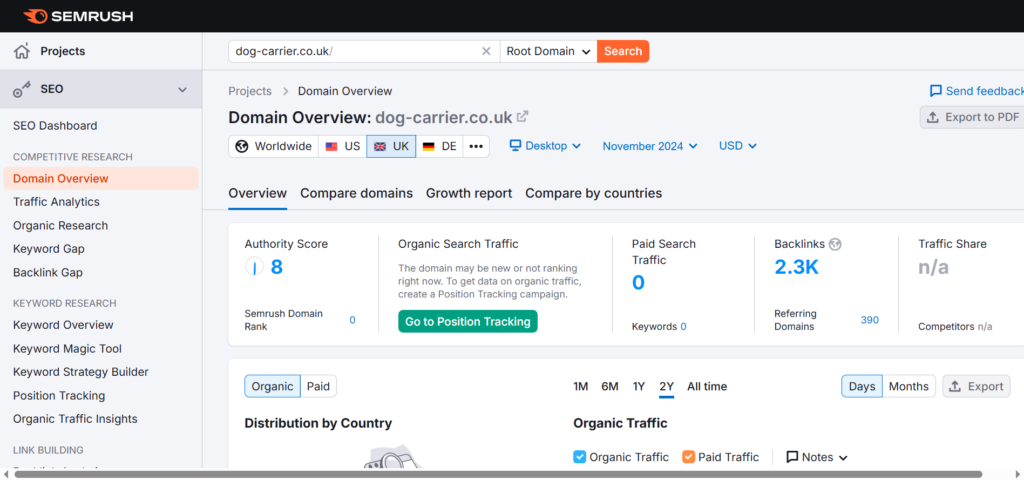Set chart granularity to Days
This screenshot has height=480, width=1024.
tap(861, 387)
